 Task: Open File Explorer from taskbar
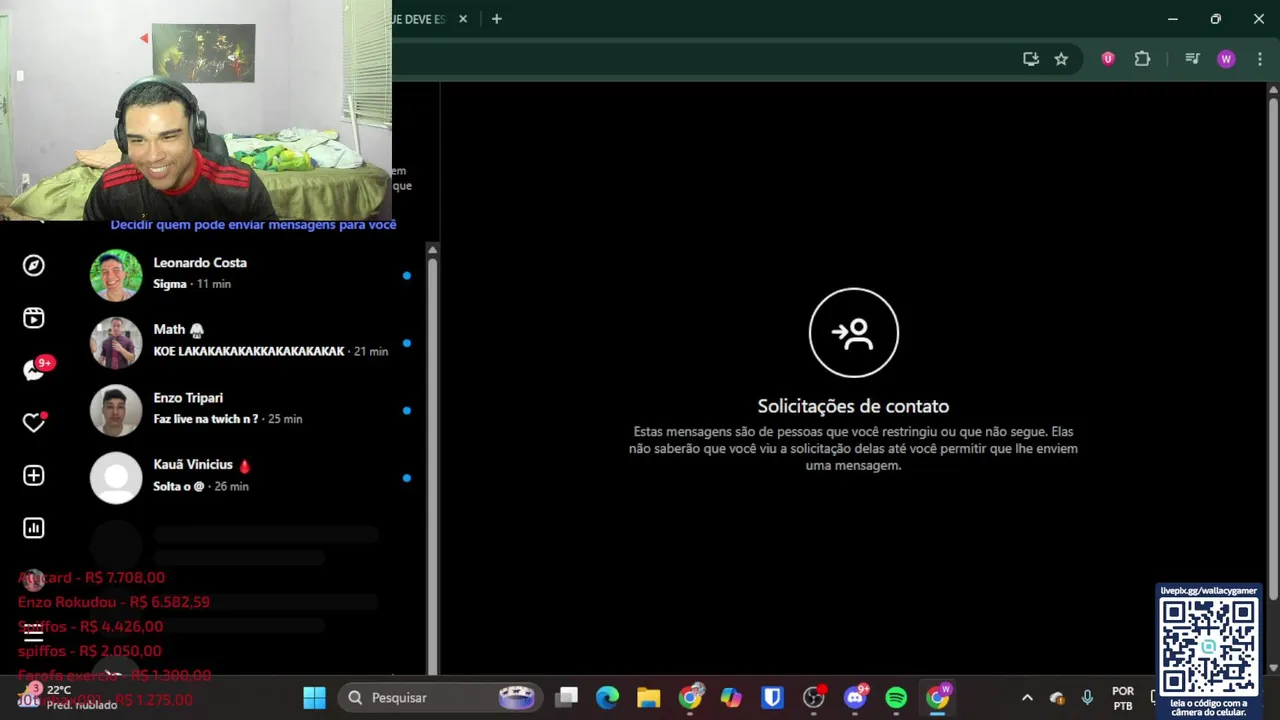pyautogui.click(x=649, y=698)
